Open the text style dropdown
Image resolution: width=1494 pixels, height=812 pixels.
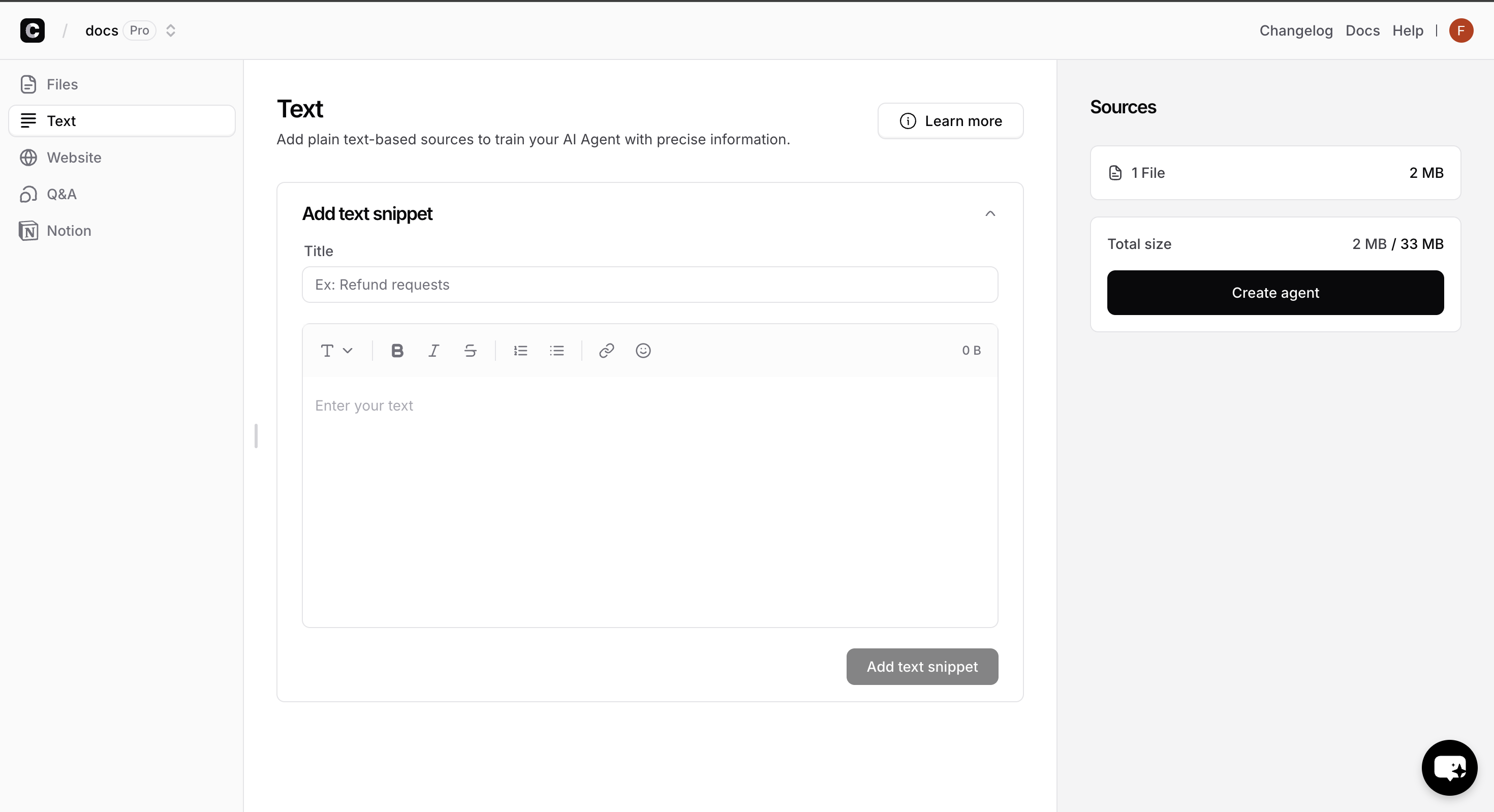(x=336, y=350)
